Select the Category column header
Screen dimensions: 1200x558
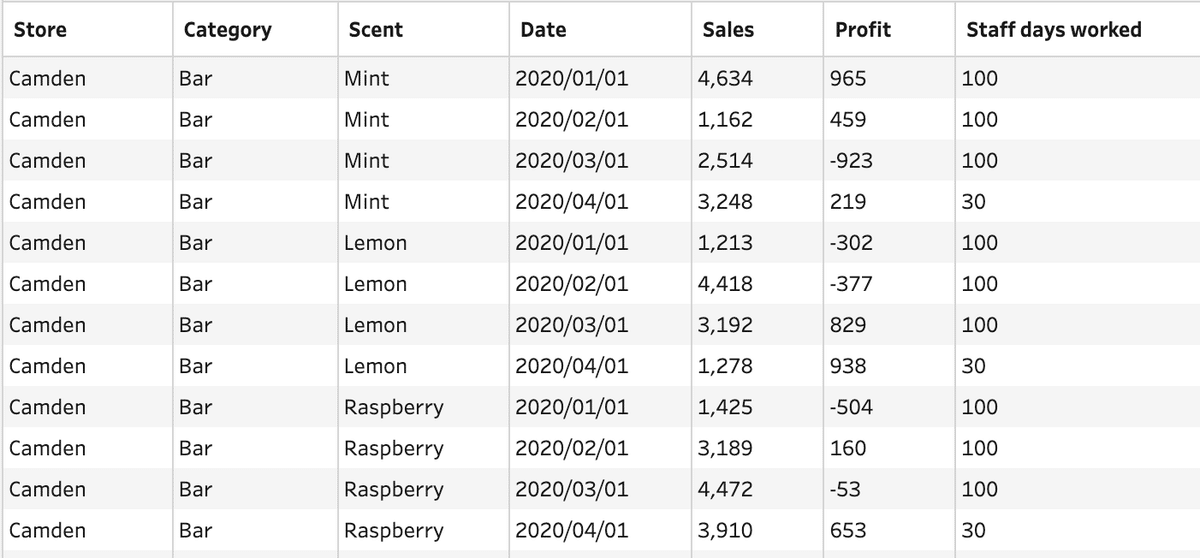tap(227, 30)
